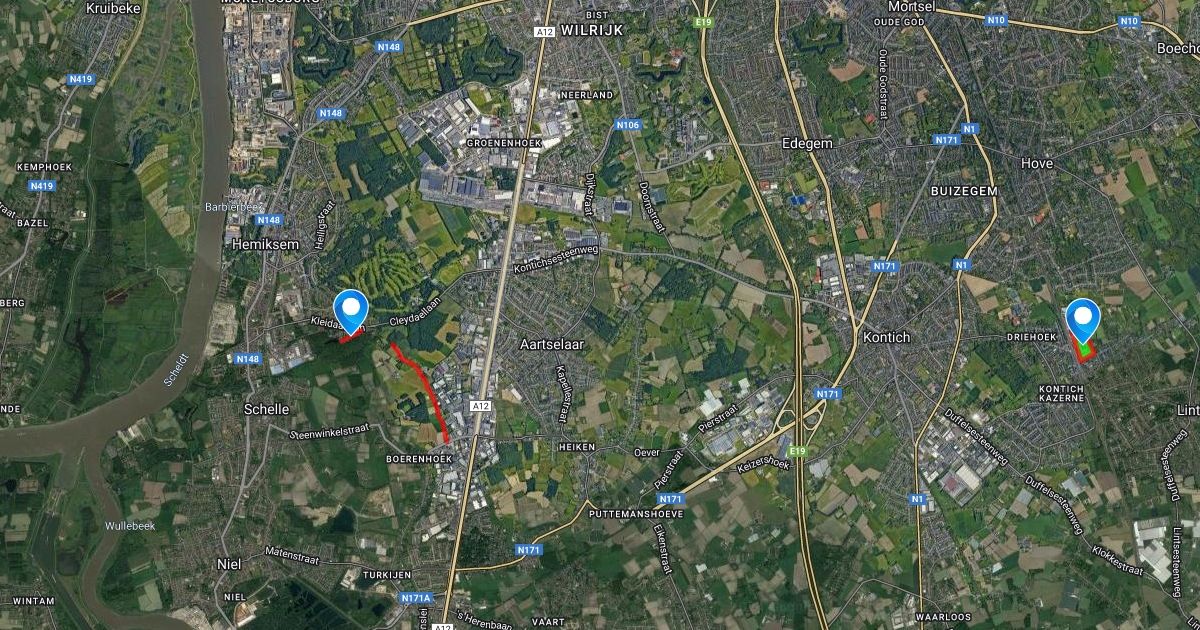Click the A12 shield next to Wilrijk

click(x=544, y=32)
